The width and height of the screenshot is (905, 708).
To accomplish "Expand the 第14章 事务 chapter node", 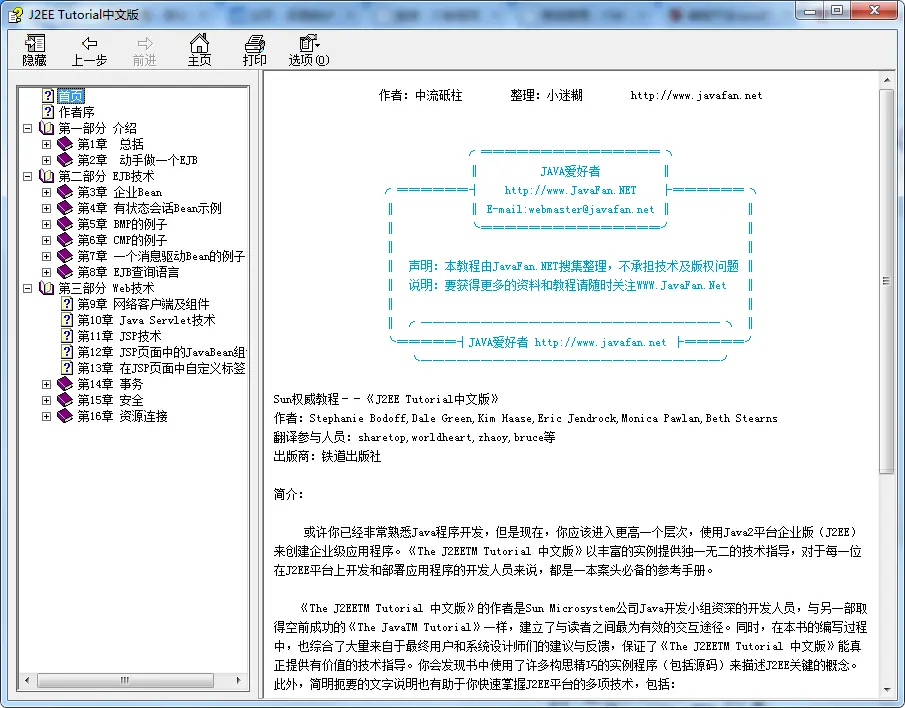I will (x=46, y=384).
